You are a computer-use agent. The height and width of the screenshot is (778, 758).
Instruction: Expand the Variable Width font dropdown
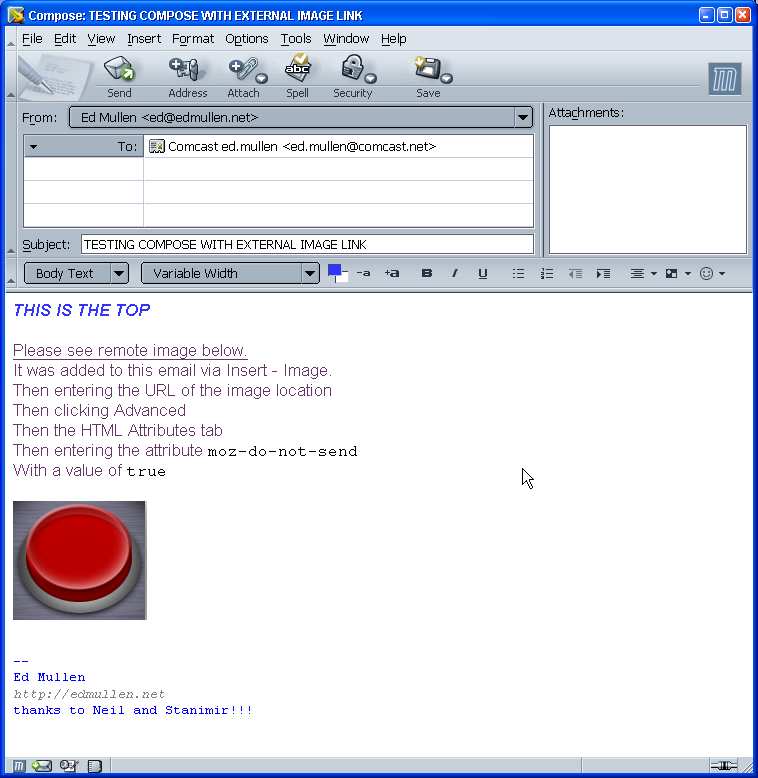tap(230, 273)
